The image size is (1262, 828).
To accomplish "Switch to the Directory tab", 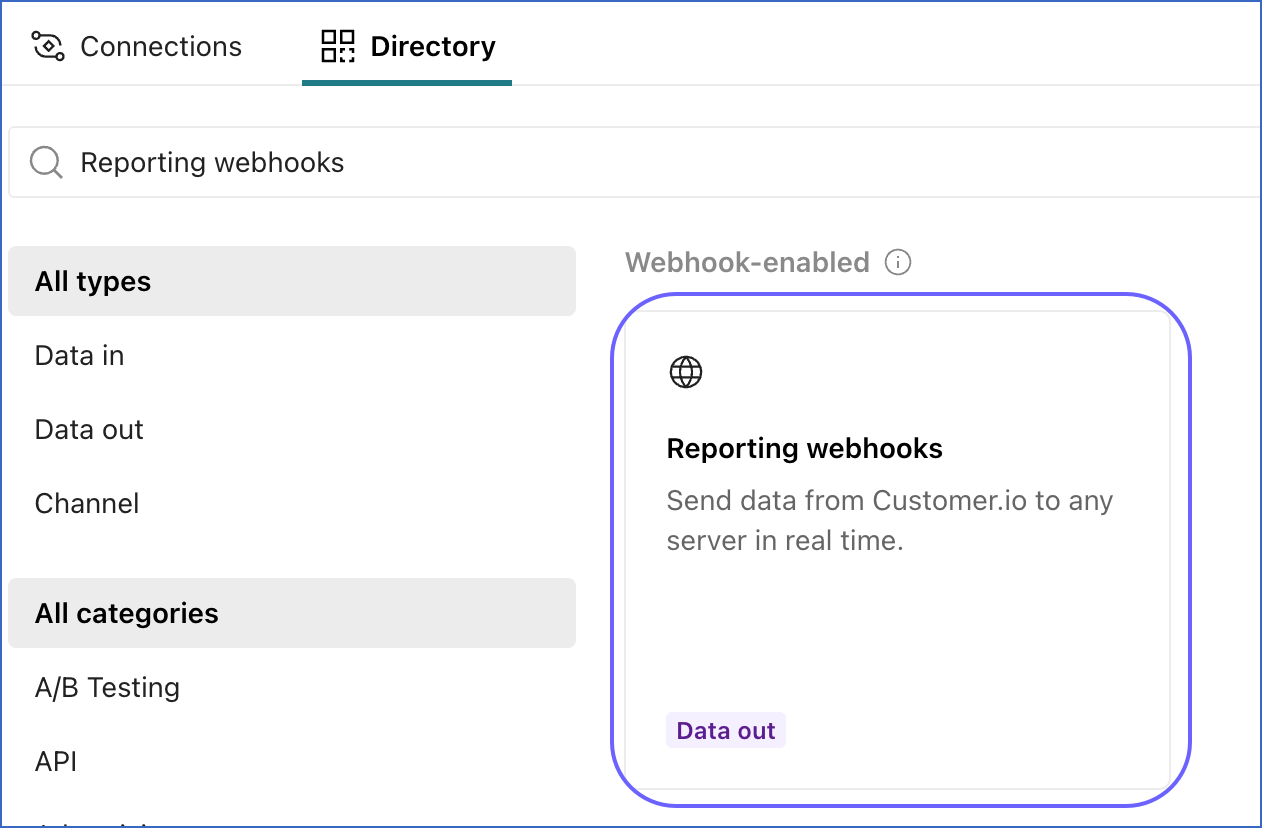I will [407, 47].
